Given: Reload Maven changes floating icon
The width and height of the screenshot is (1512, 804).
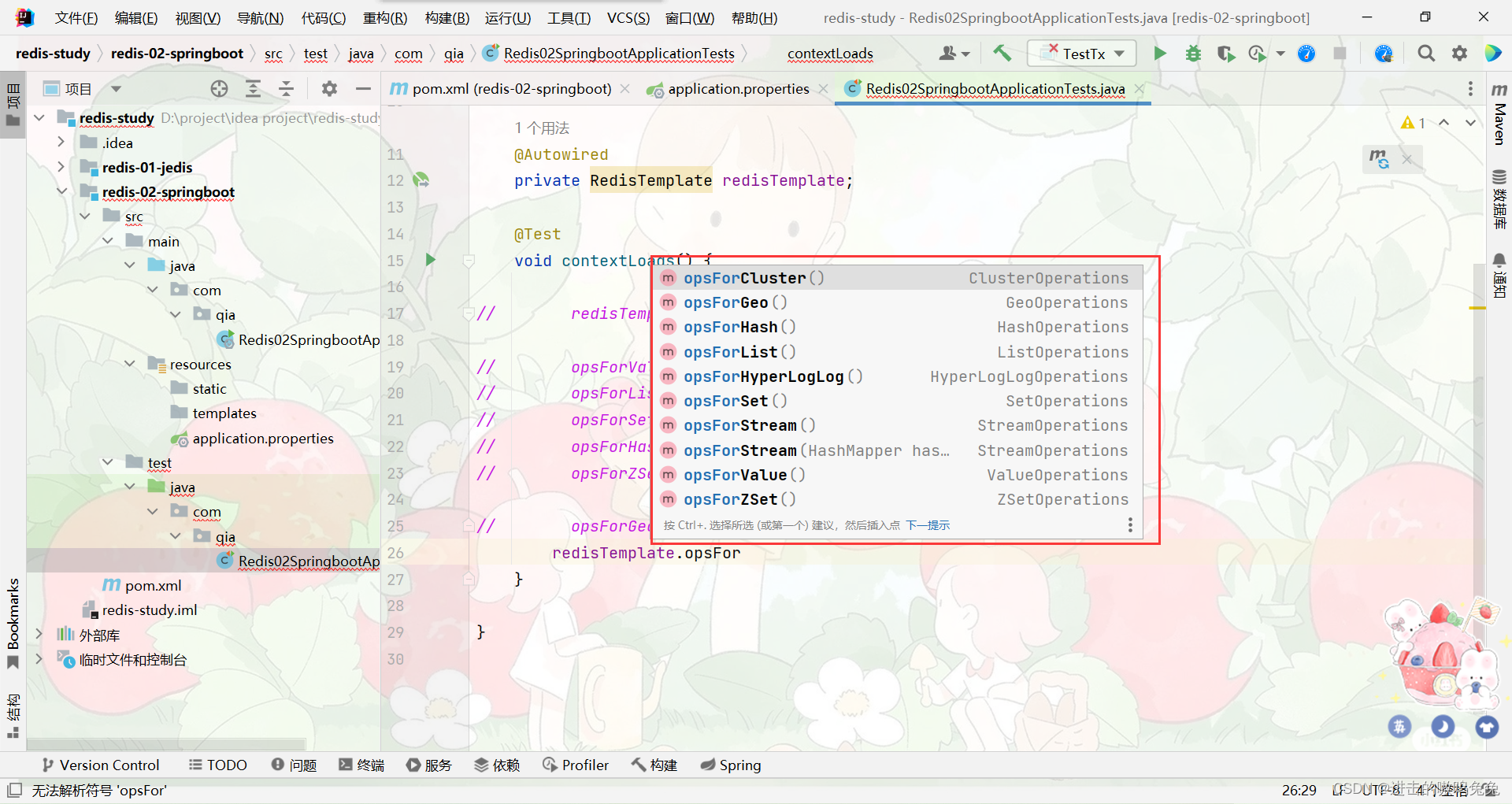Looking at the screenshot, I should 1378,158.
